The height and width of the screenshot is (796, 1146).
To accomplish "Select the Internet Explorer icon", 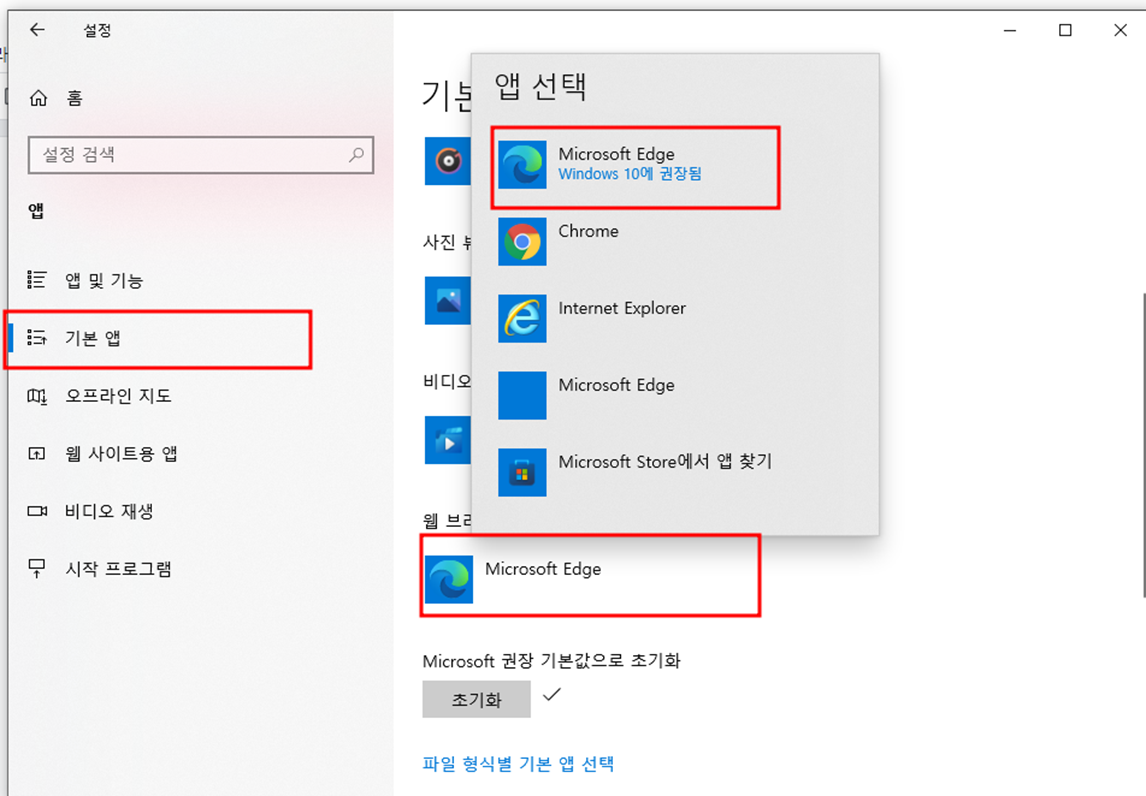I will [522, 319].
